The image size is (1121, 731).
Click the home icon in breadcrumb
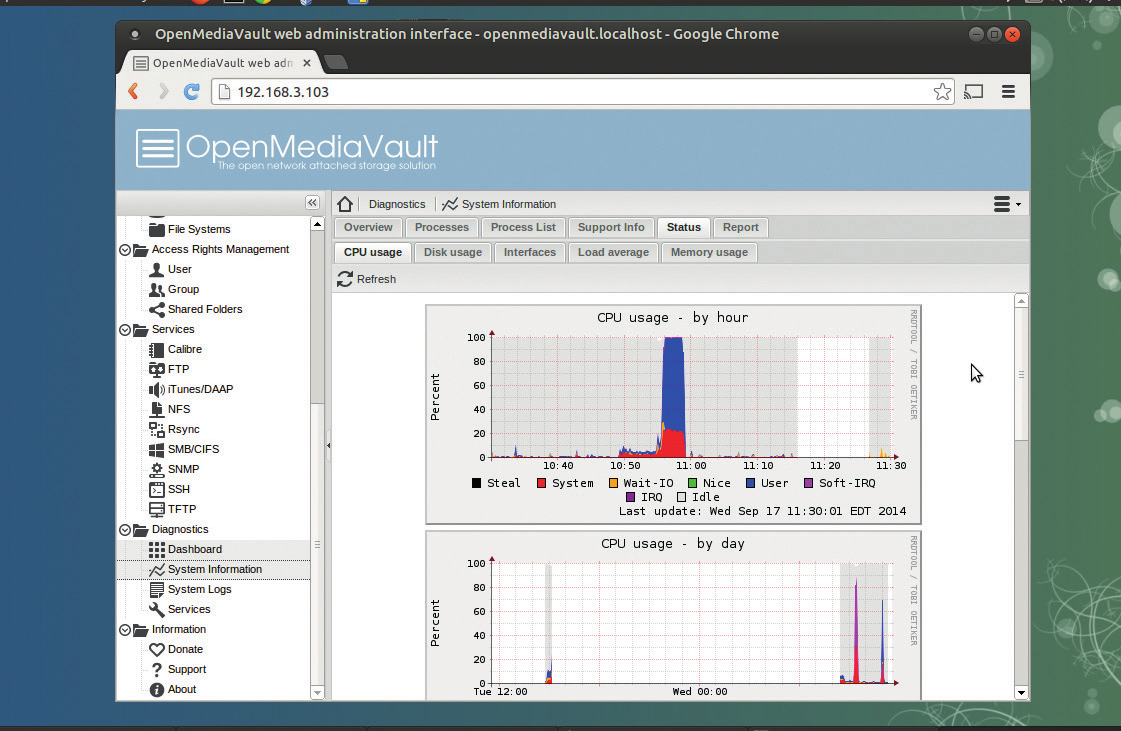[345, 204]
